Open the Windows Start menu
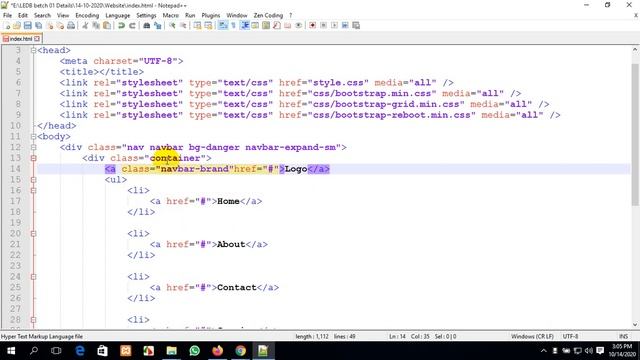The width and height of the screenshot is (640, 360). [11, 351]
